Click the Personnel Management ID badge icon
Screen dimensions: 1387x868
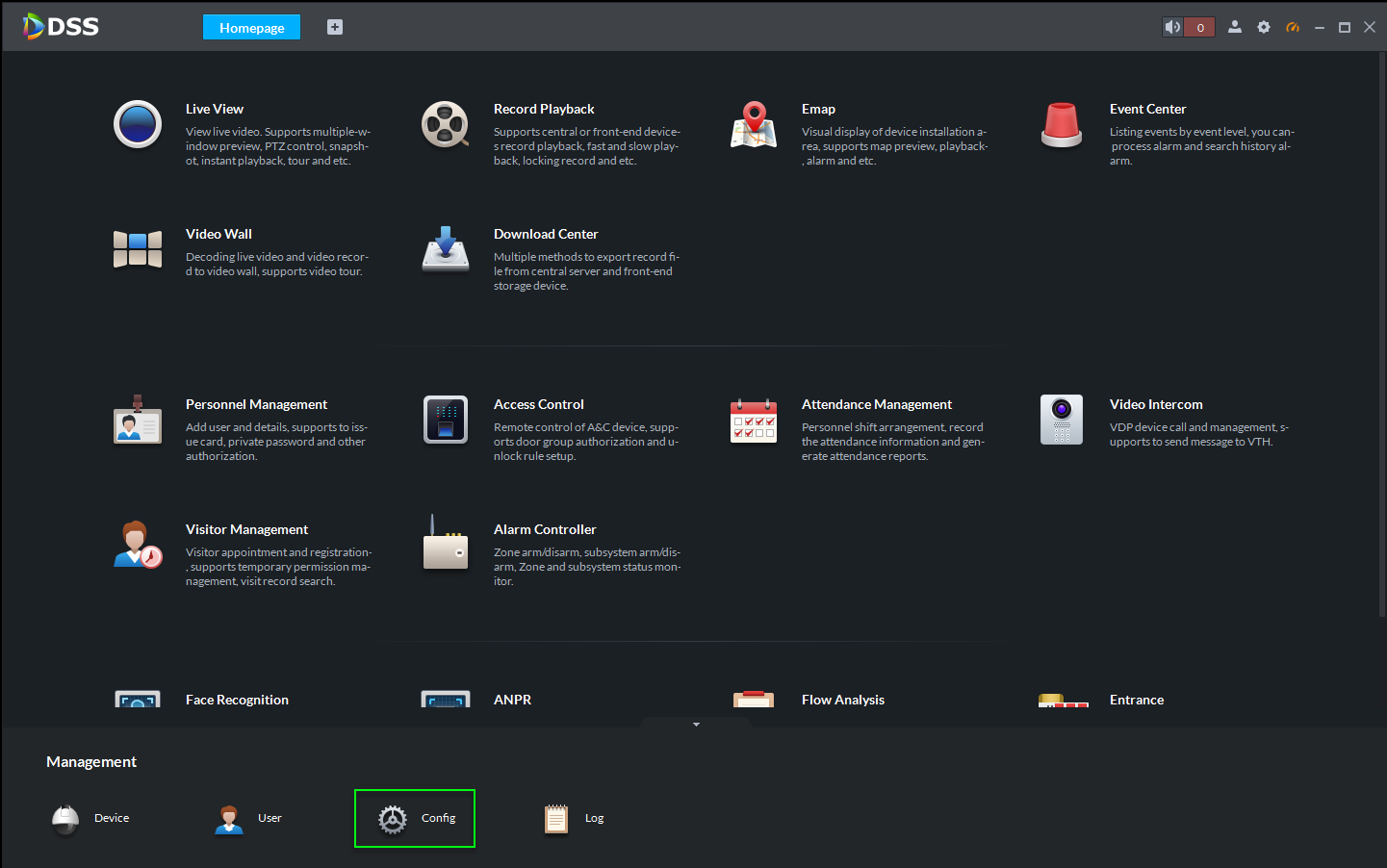point(138,420)
